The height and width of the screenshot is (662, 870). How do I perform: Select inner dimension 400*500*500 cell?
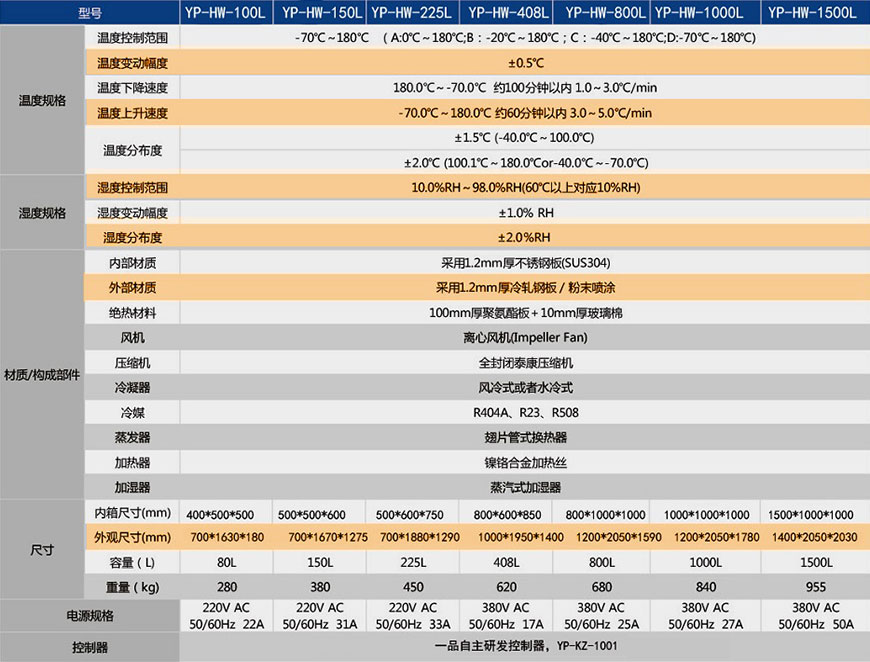tap(227, 514)
